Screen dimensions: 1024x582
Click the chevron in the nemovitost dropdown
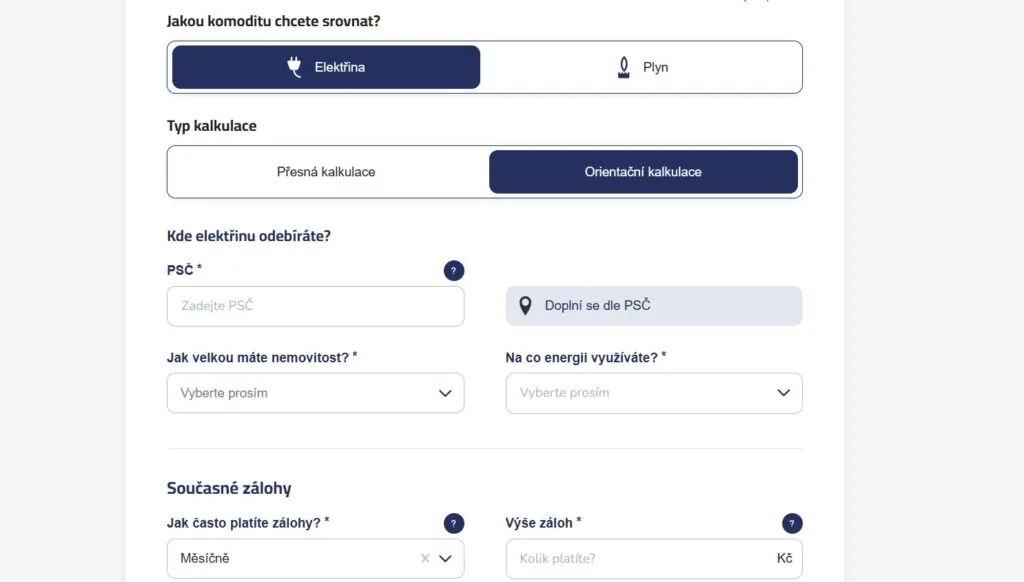tap(445, 393)
